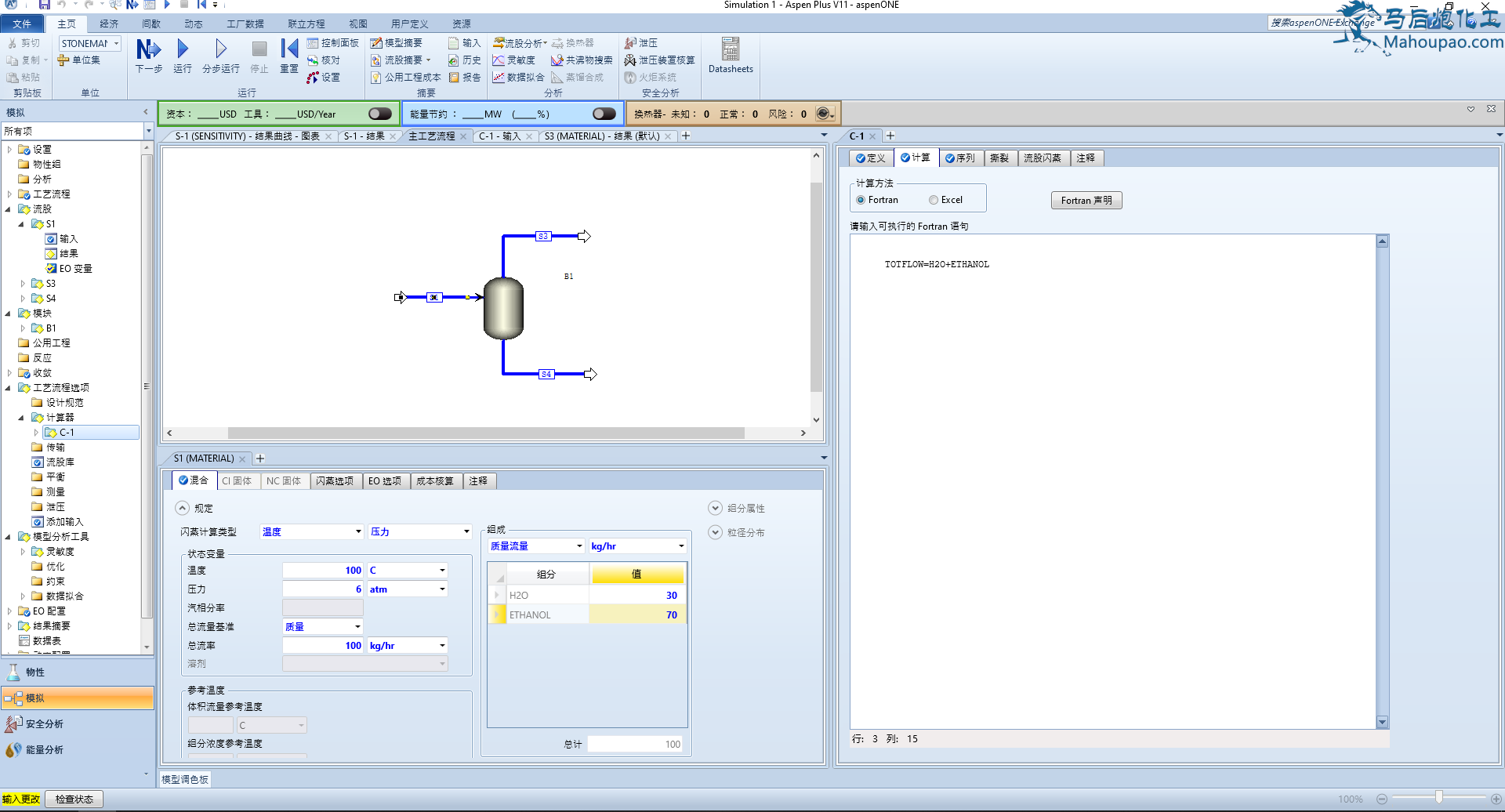Toggle the economics 资本 activation switch
The height and width of the screenshot is (812, 1505).
(380, 114)
